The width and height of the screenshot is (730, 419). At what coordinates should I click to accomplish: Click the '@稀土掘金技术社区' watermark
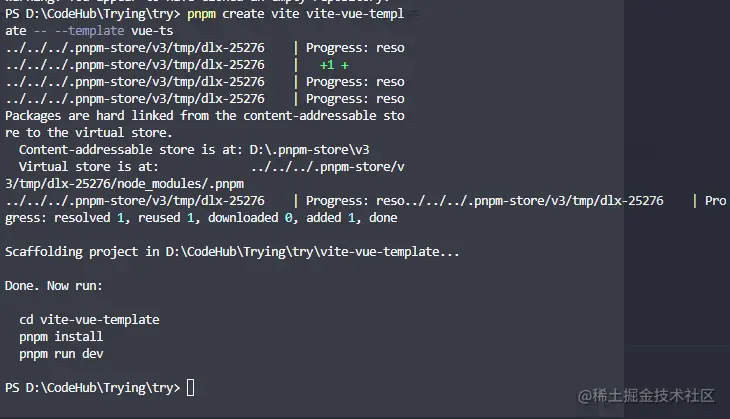point(646,396)
